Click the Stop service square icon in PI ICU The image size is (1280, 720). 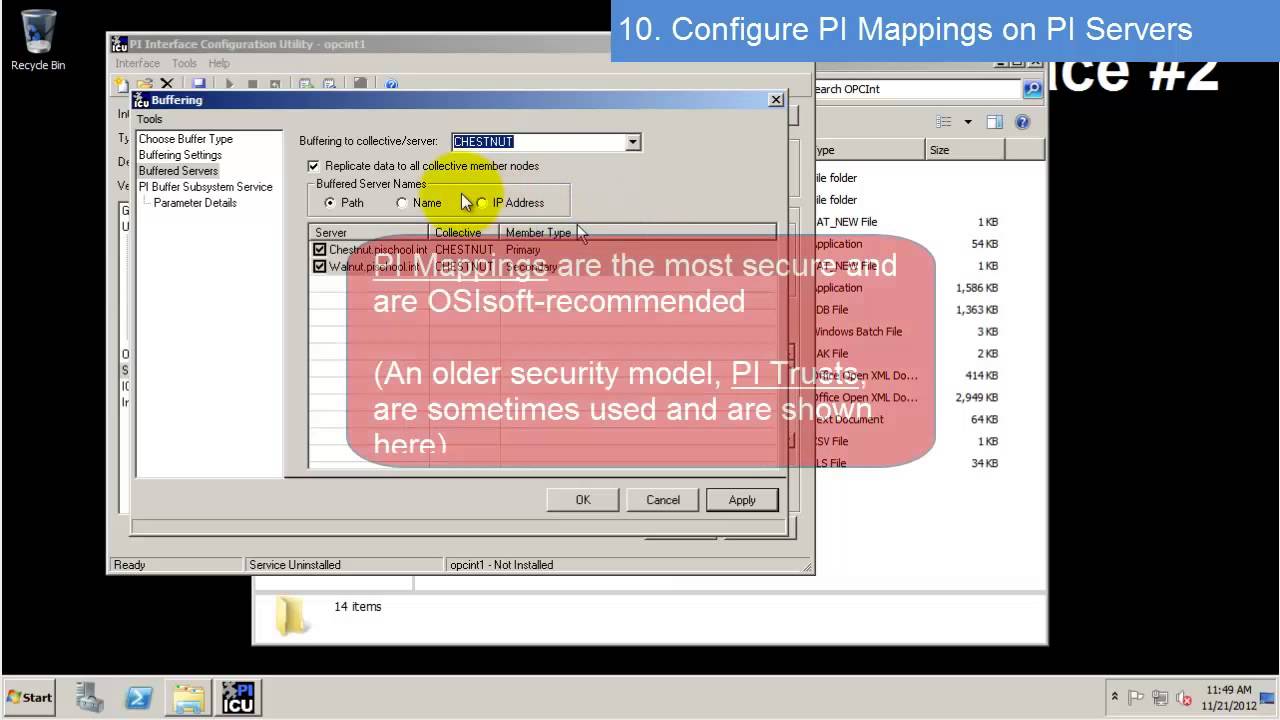[x=252, y=85]
